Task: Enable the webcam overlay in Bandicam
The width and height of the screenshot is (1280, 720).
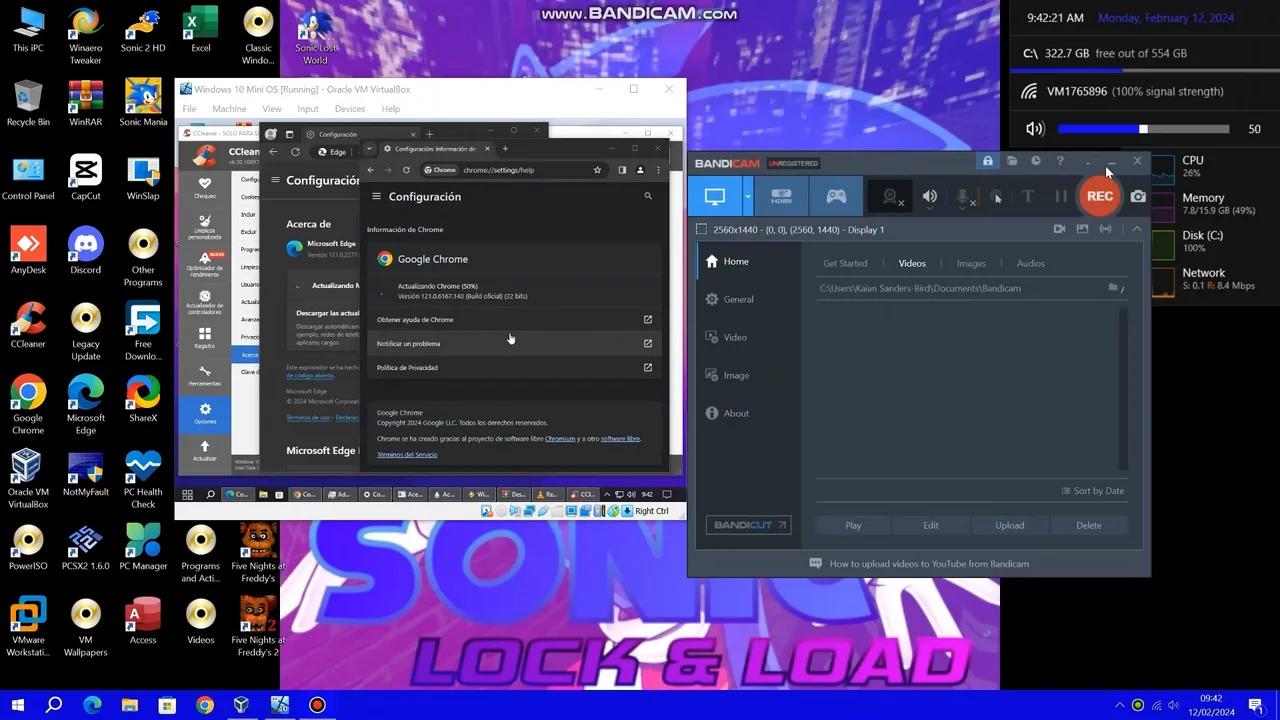Action: pyautogui.click(x=888, y=196)
